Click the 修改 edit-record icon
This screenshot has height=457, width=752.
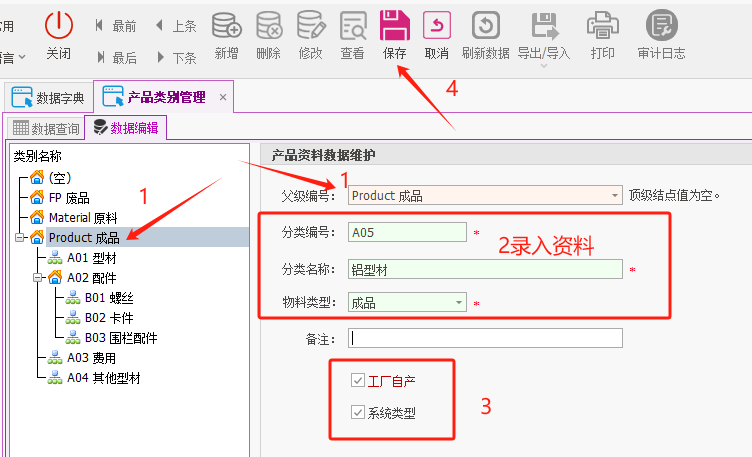(x=311, y=25)
